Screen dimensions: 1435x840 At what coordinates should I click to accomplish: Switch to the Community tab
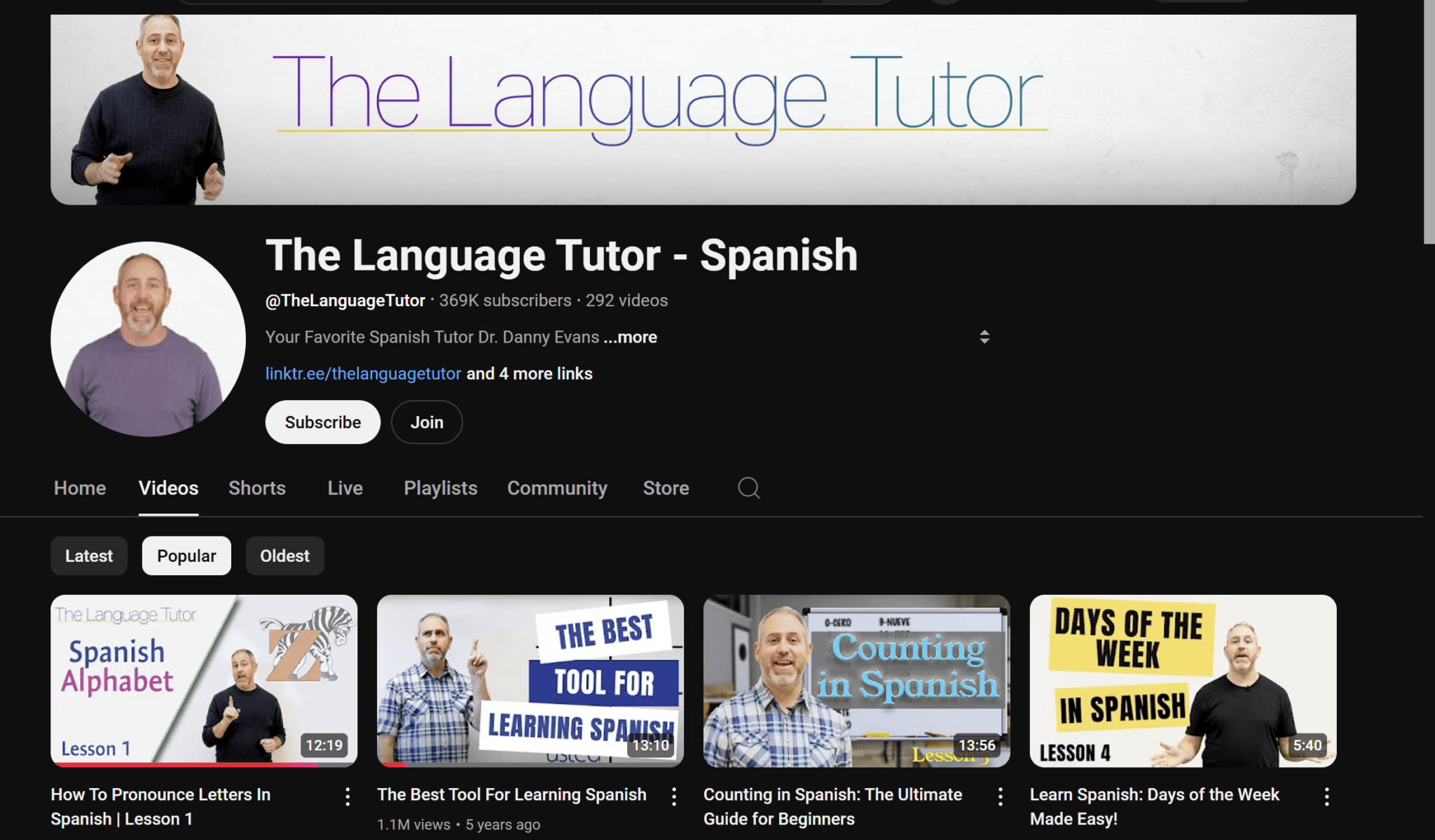coord(556,488)
